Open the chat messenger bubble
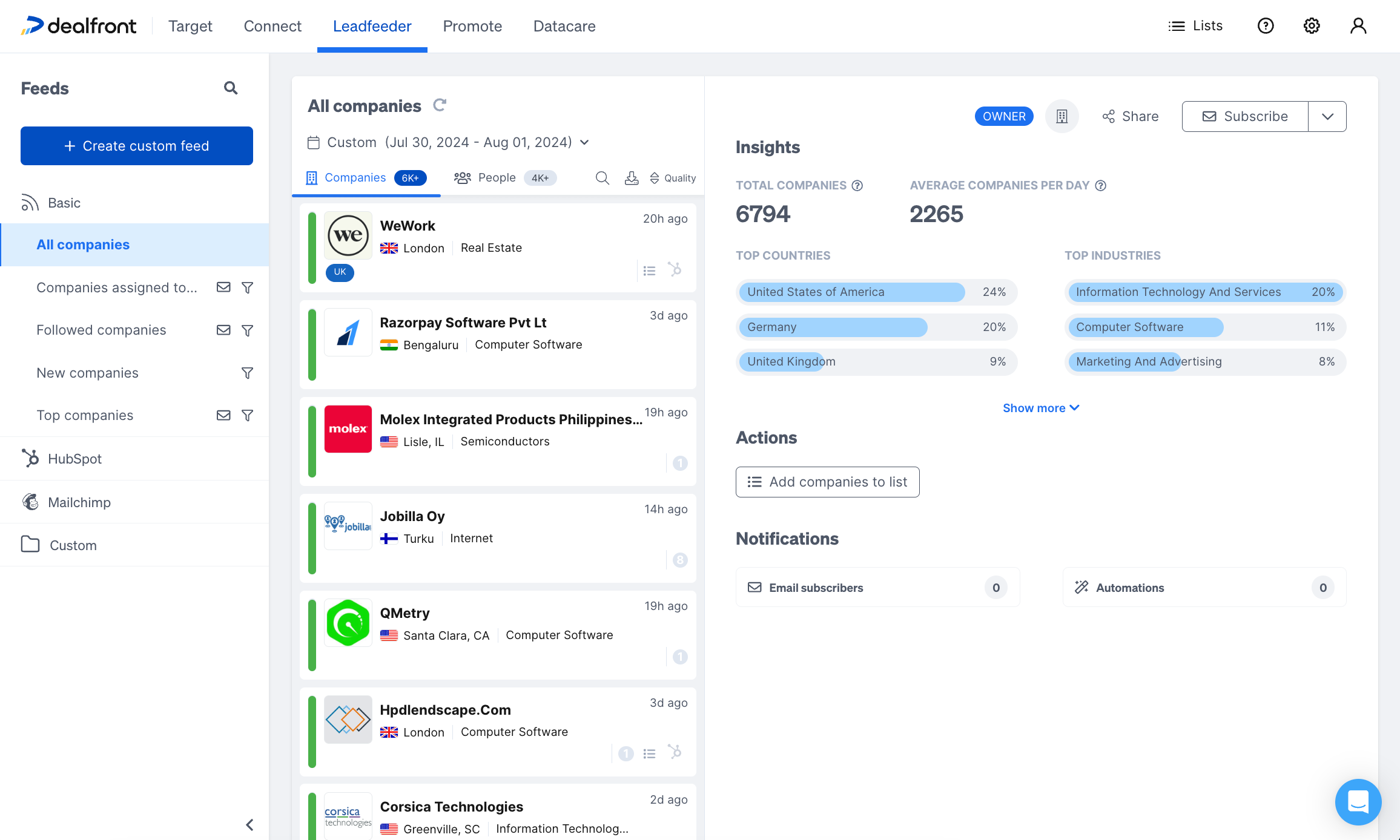Screen dimensions: 1400x840 1358,801
